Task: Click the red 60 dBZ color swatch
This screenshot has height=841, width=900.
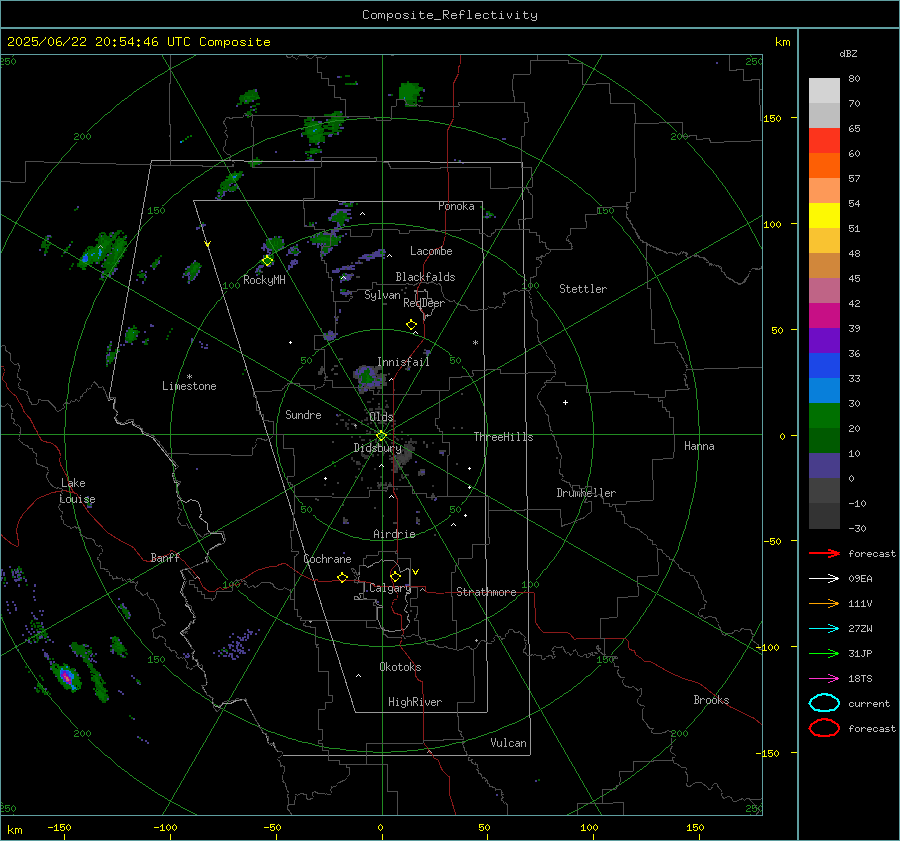Action: click(x=824, y=141)
